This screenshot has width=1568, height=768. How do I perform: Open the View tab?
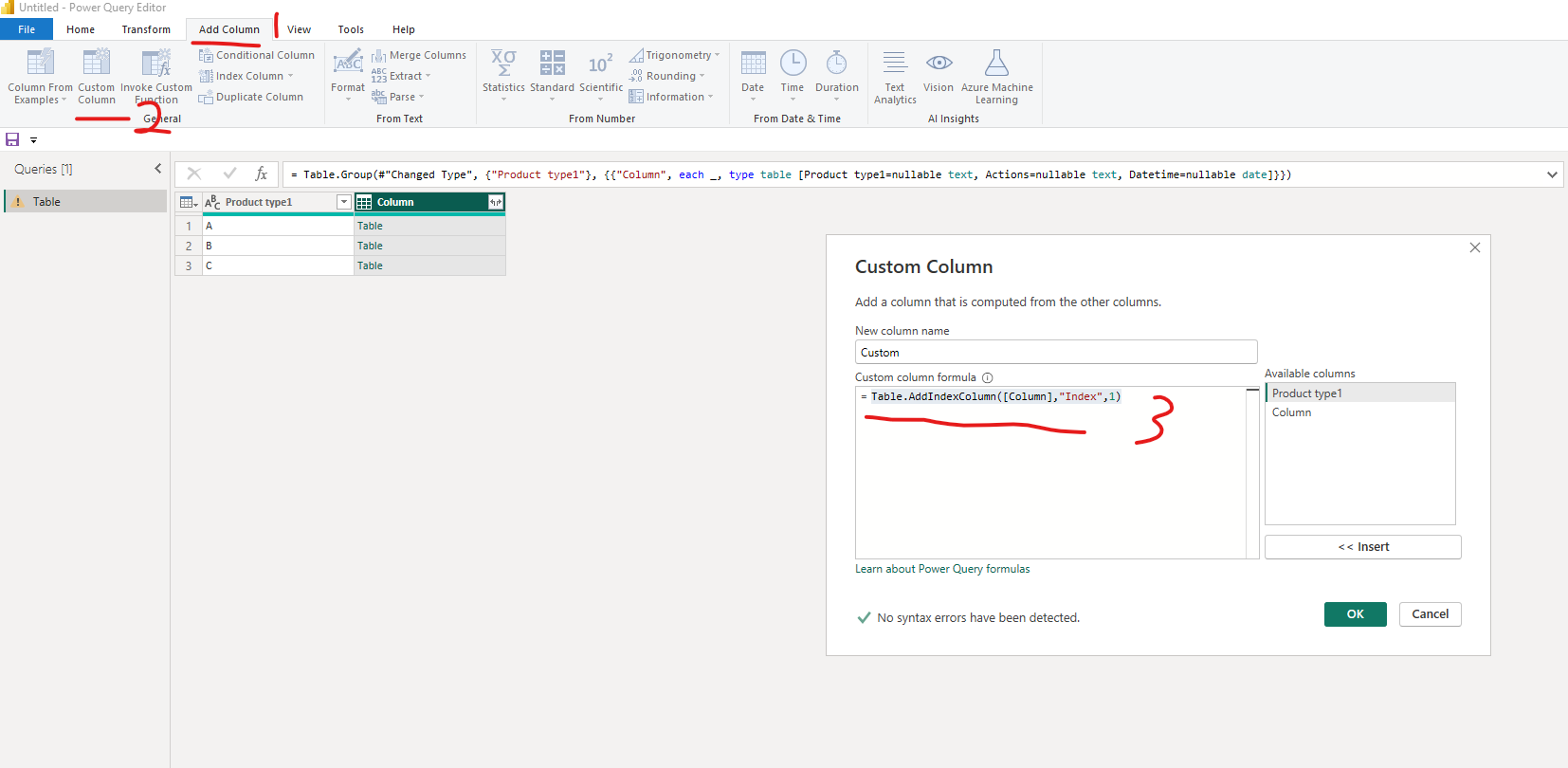pos(299,29)
